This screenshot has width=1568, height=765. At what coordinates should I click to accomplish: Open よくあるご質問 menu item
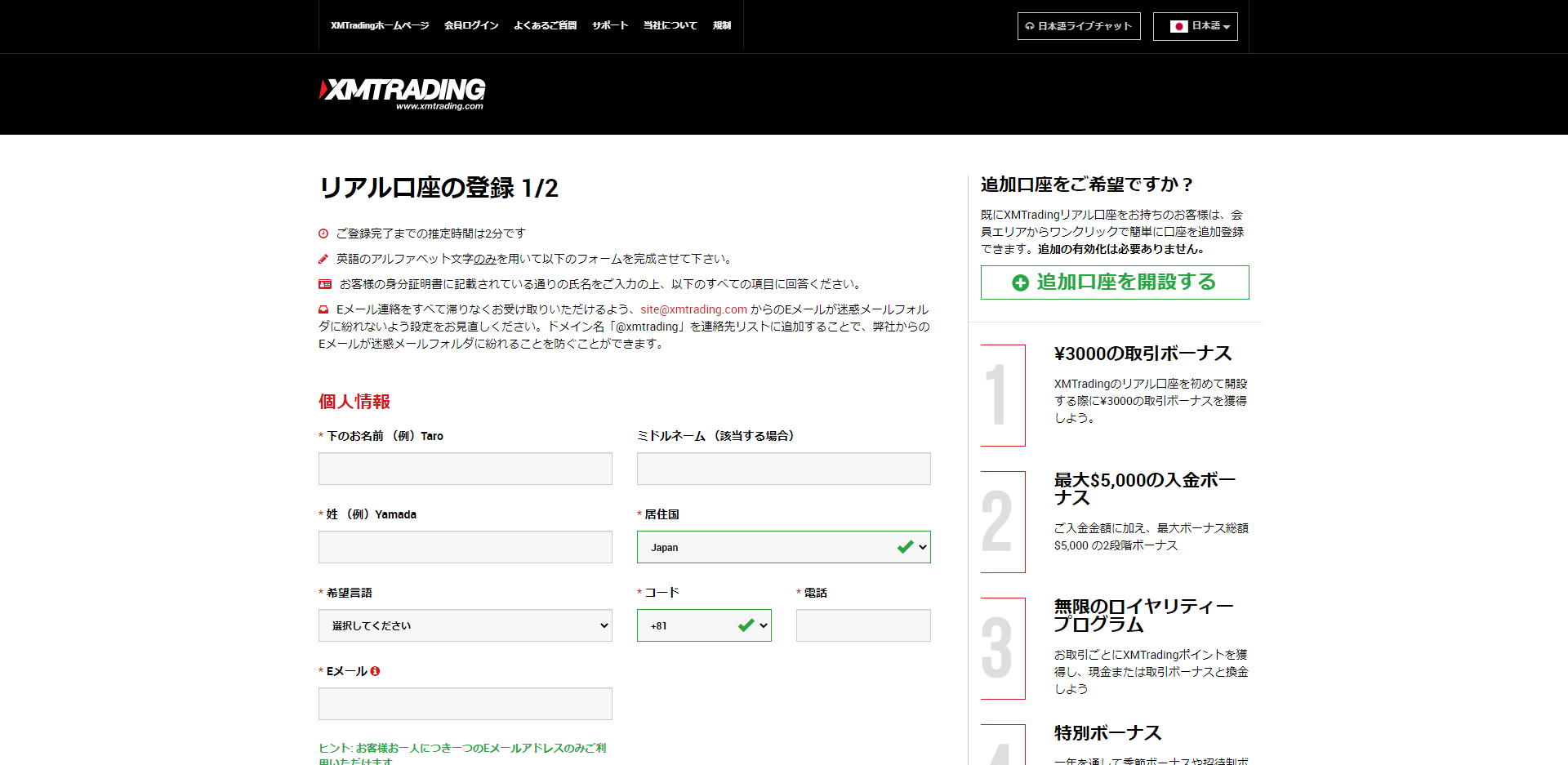pyautogui.click(x=546, y=25)
